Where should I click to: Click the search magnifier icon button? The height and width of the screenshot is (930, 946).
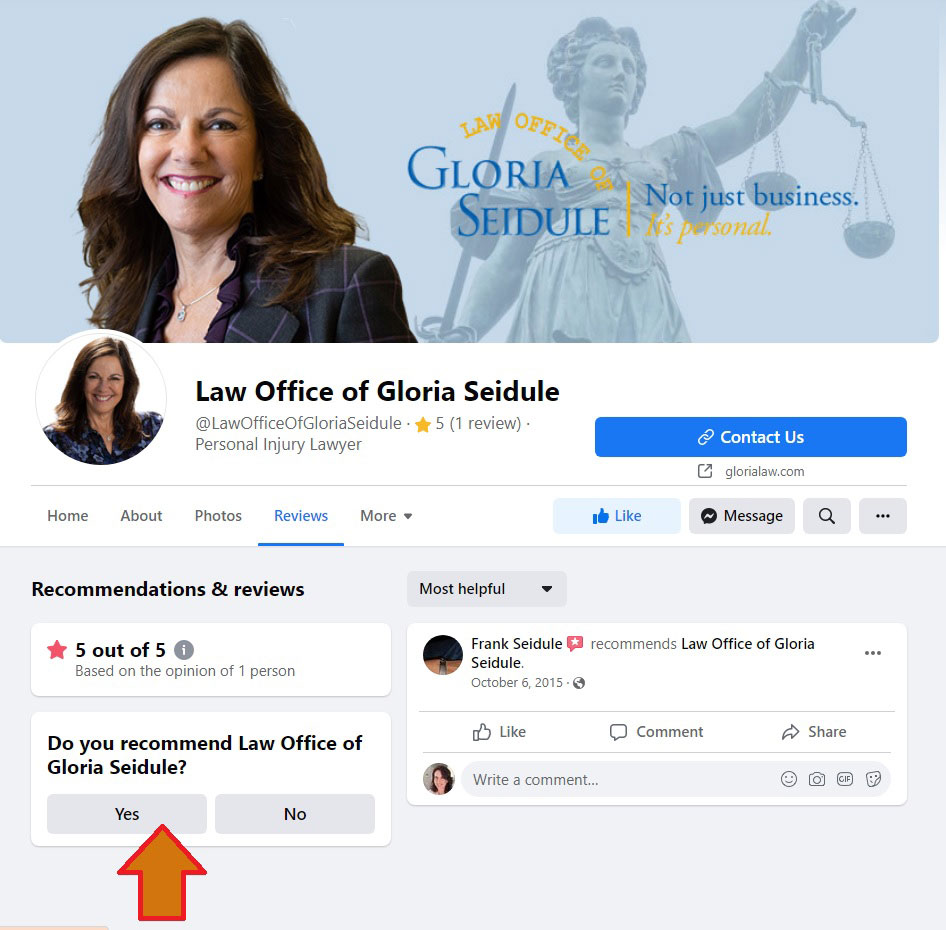coord(827,516)
